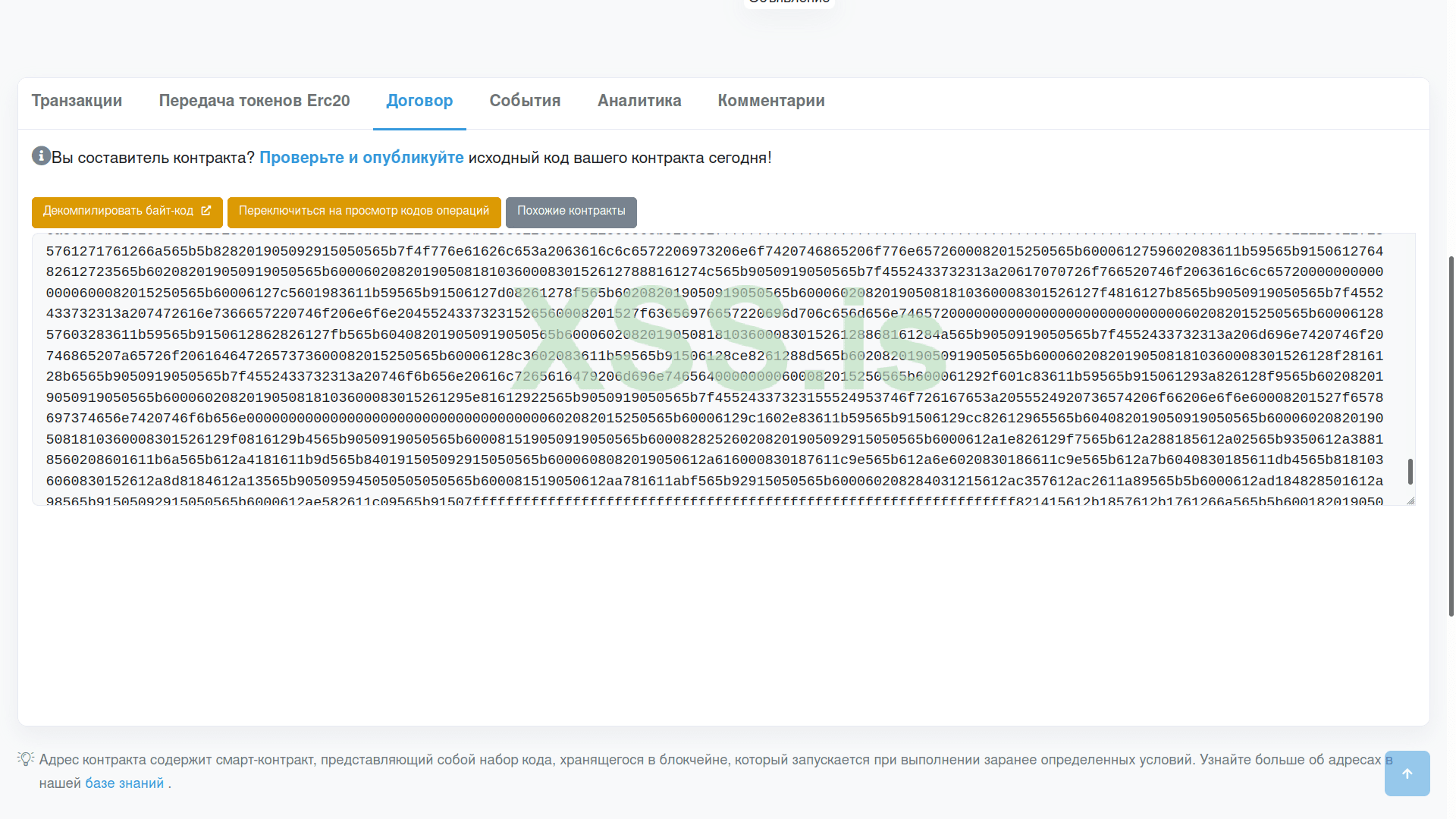Screen dimensions: 1456x819
Task: Click the XSS.is watermark text
Action: pos(728,334)
